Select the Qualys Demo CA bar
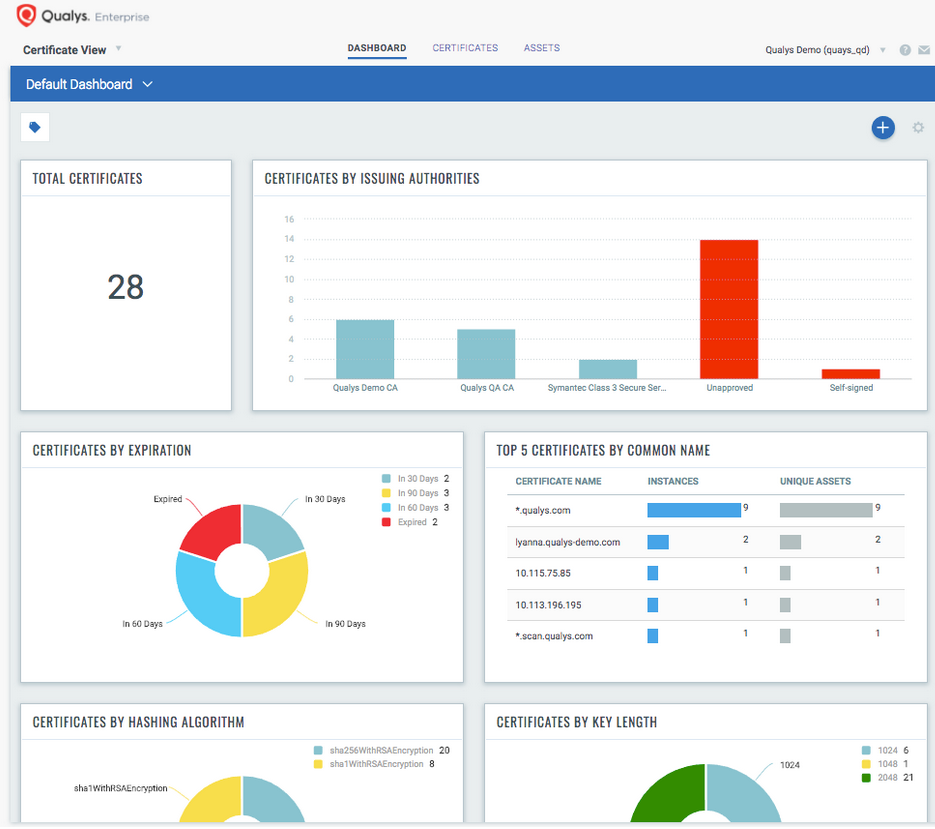The image size is (935, 829). (365, 349)
